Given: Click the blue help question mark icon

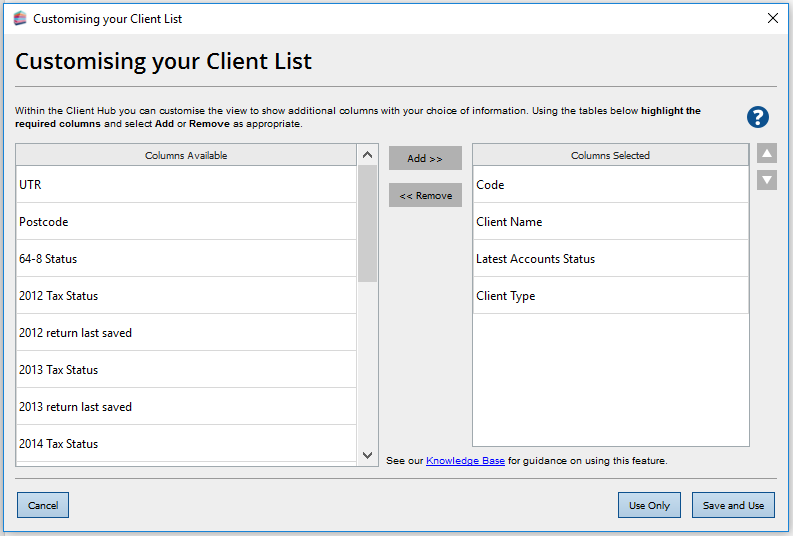Looking at the screenshot, I should (x=758, y=117).
